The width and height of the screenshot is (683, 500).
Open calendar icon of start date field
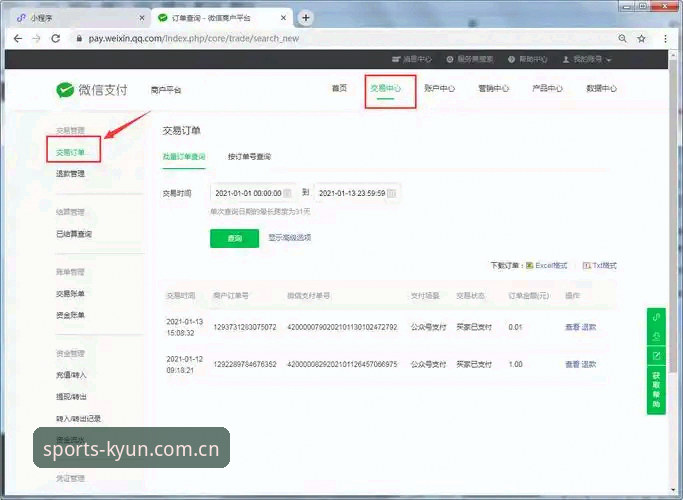tap(287, 193)
